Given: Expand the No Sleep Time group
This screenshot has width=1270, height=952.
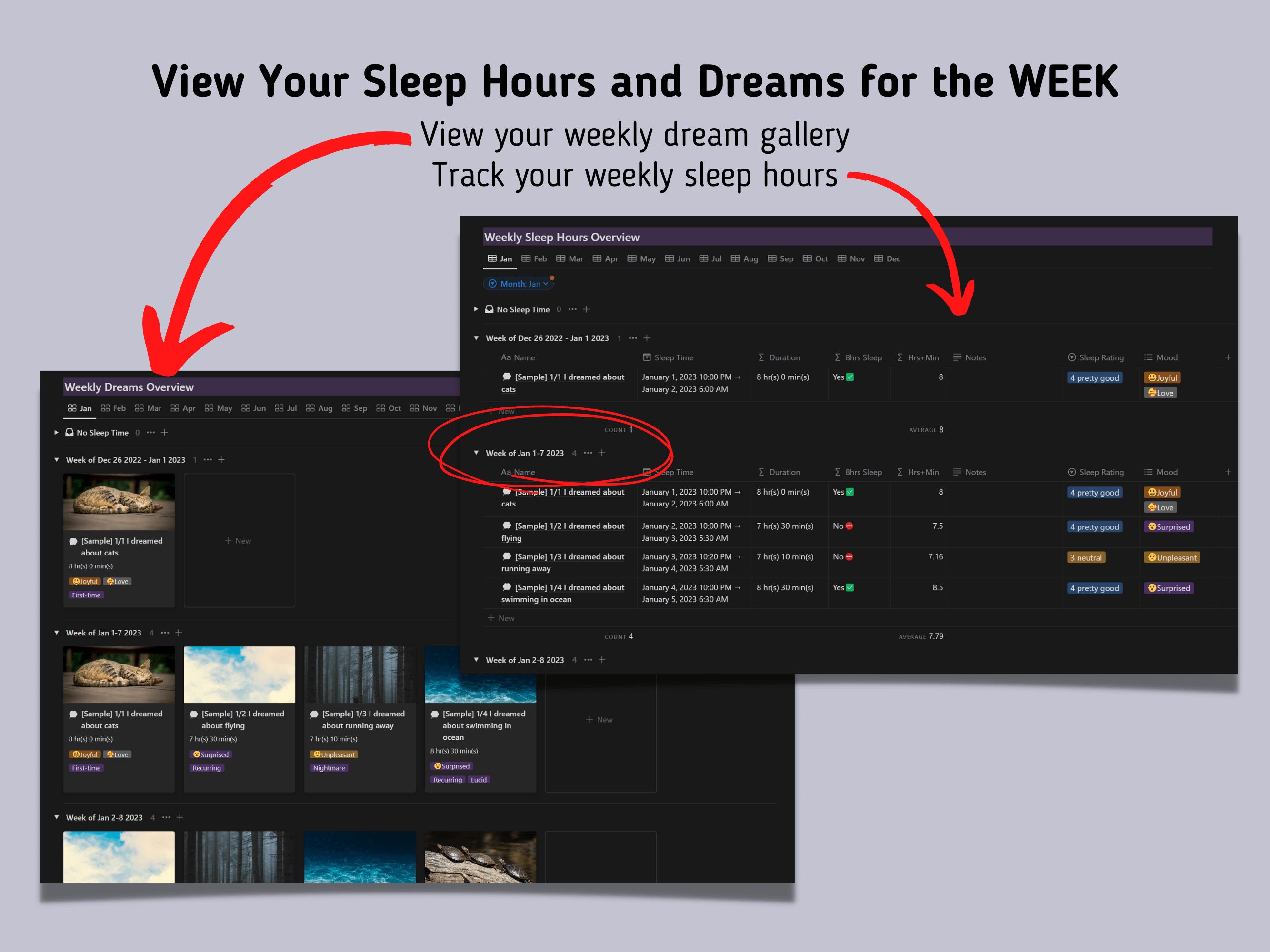Looking at the screenshot, I should tap(476, 309).
